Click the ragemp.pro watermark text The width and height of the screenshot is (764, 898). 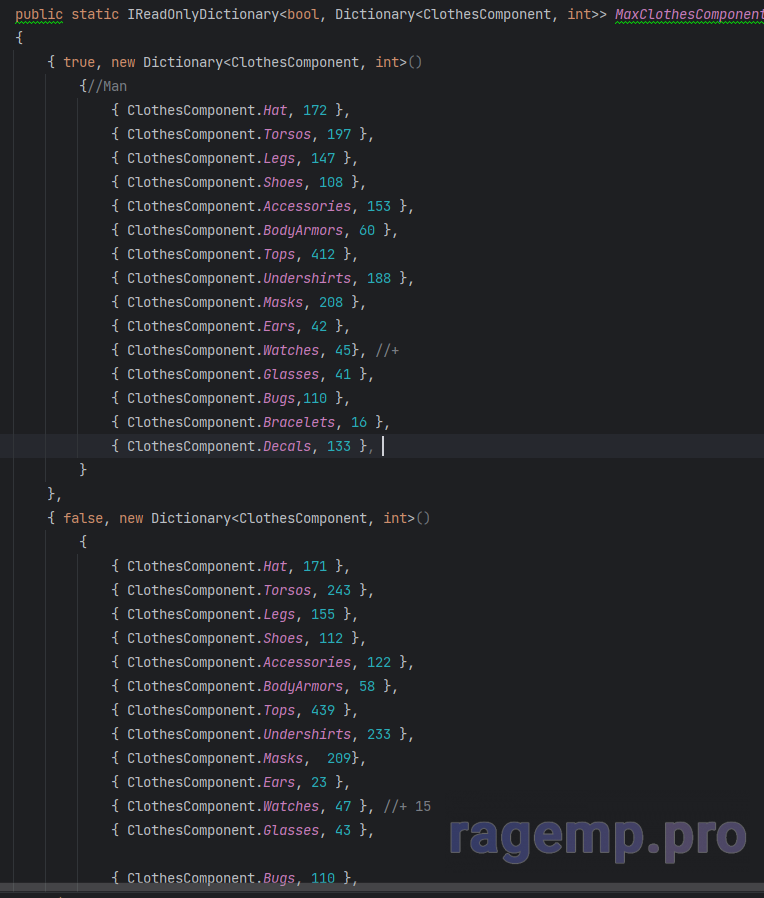(x=598, y=839)
